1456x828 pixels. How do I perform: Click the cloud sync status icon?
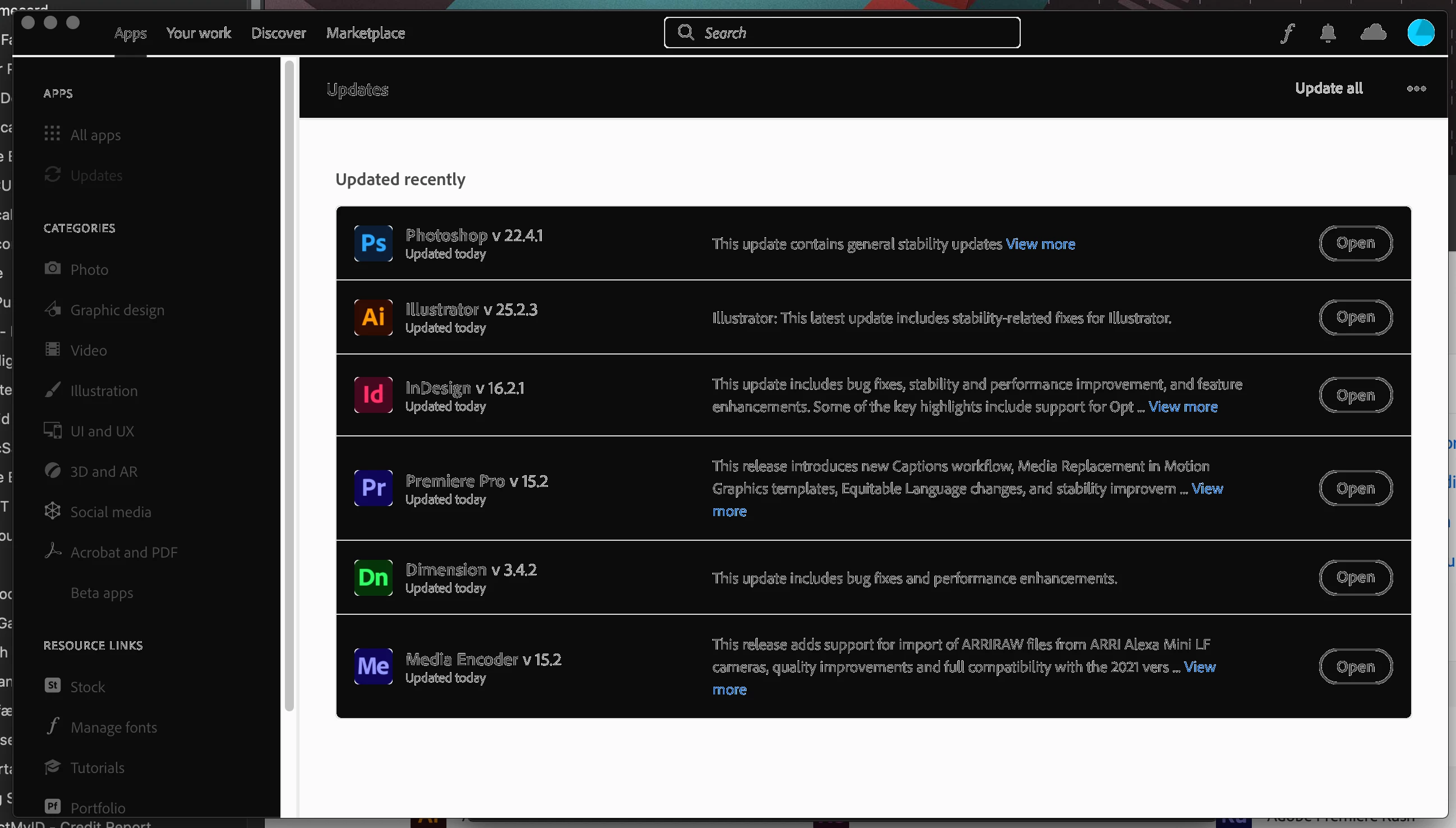click(x=1373, y=33)
